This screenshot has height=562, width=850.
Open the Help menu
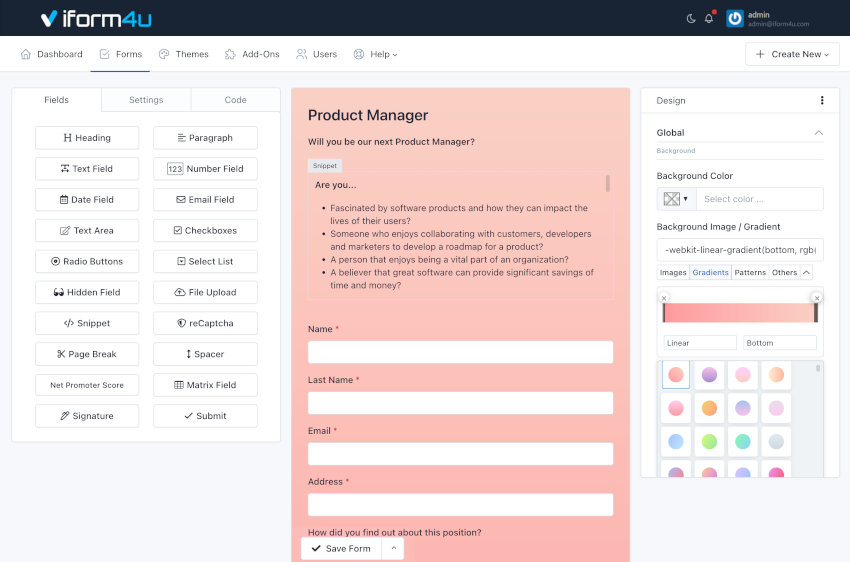(x=376, y=54)
